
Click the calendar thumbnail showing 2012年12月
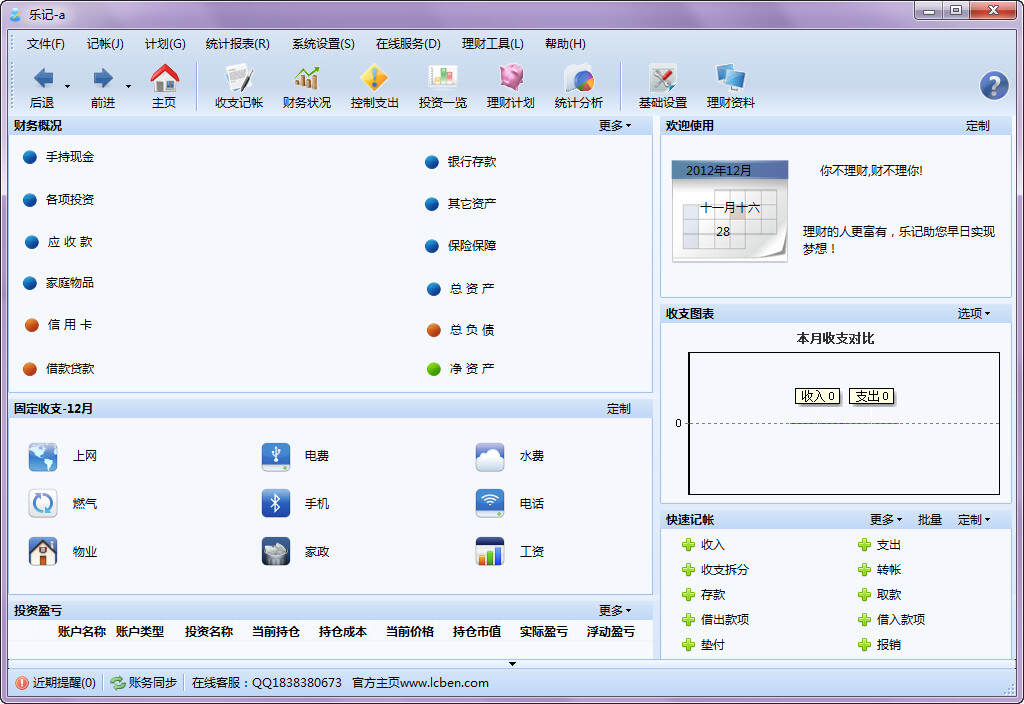(729, 211)
